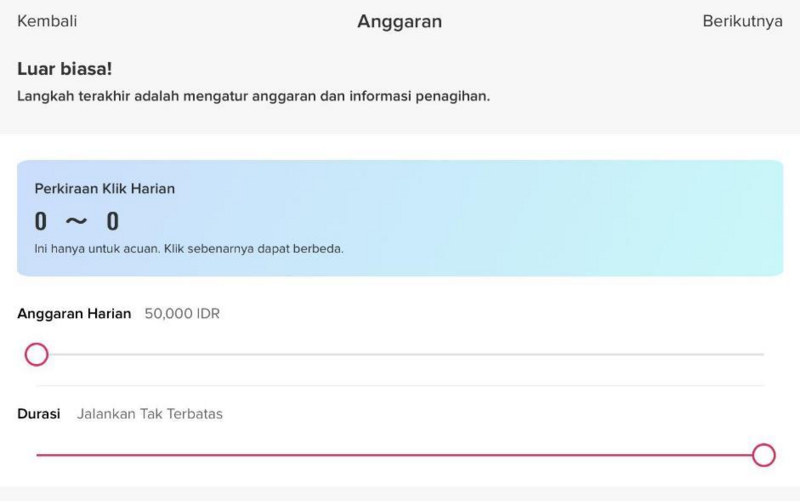Grab the Anggaran Harian slider handle
800x501 pixels.
coord(37,354)
